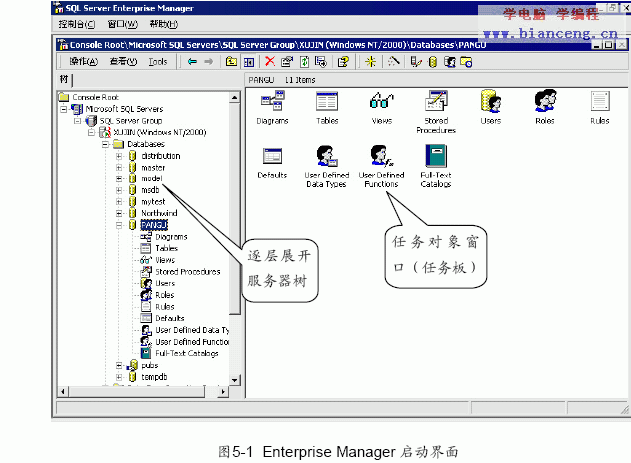Toggle show/hide console tree toolbar icon
This screenshot has width=631, height=463.
coord(249,62)
